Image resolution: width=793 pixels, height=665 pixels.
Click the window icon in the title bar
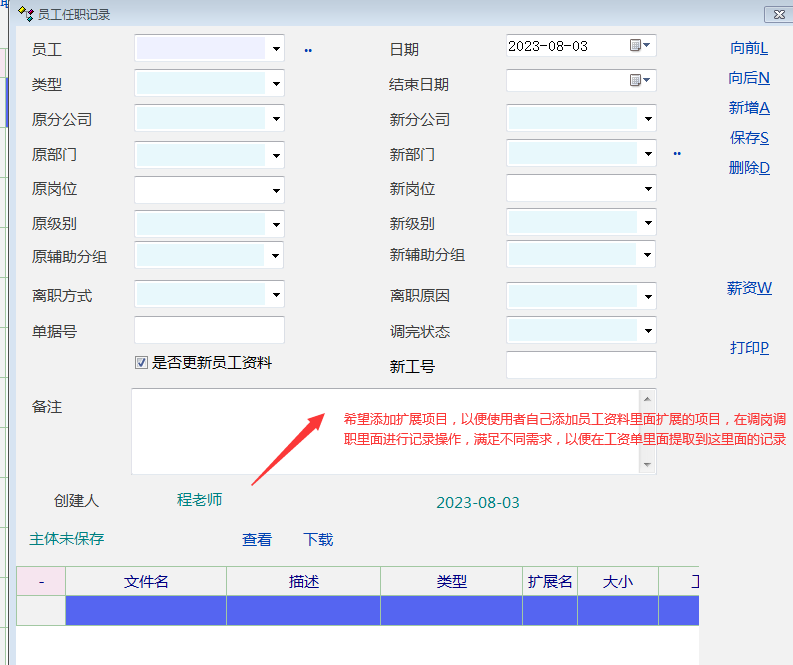(25, 14)
